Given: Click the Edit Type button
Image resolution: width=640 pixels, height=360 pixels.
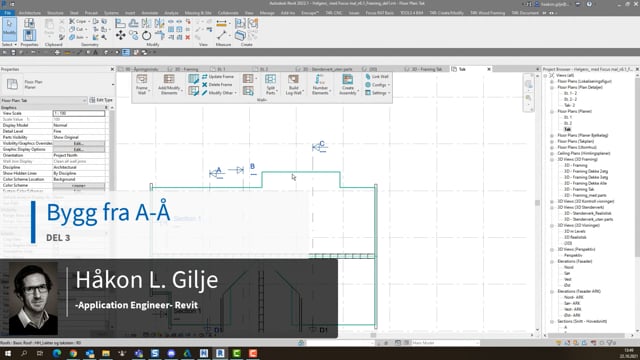Looking at the screenshot, I should click(101, 100).
